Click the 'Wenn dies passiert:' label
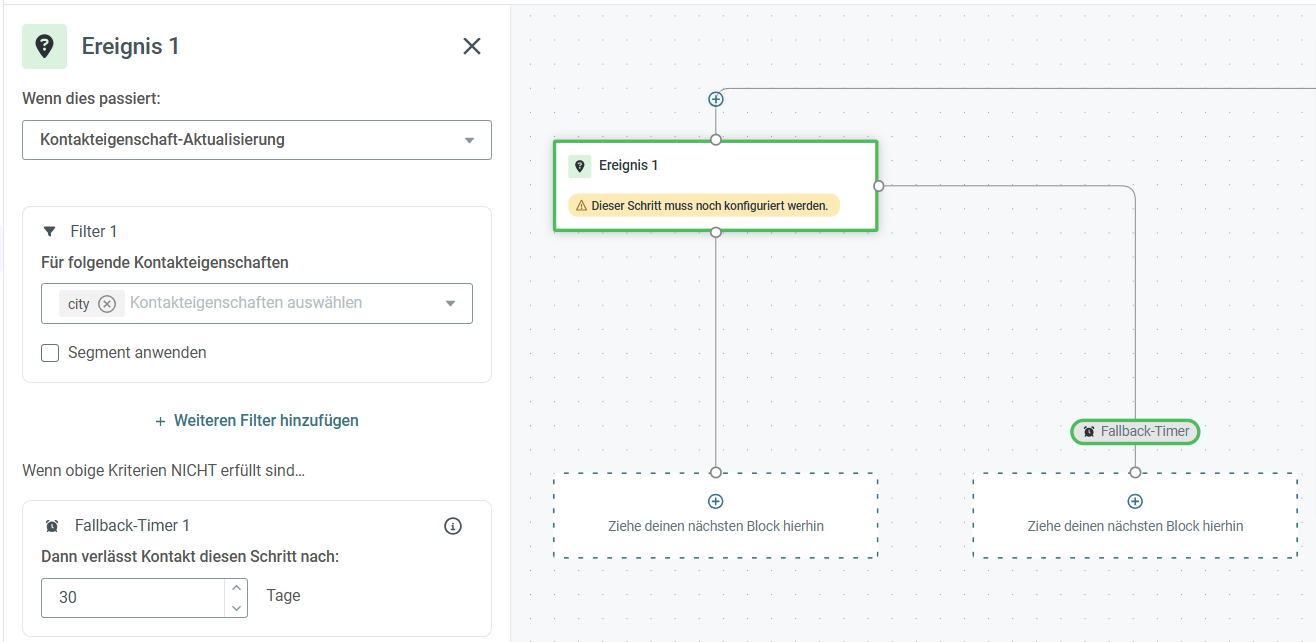 click(x=91, y=99)
